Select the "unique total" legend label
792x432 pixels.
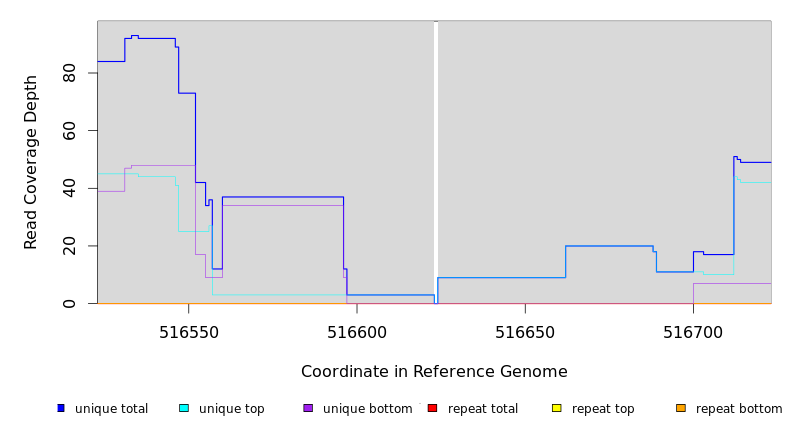[x=111, y=409]
